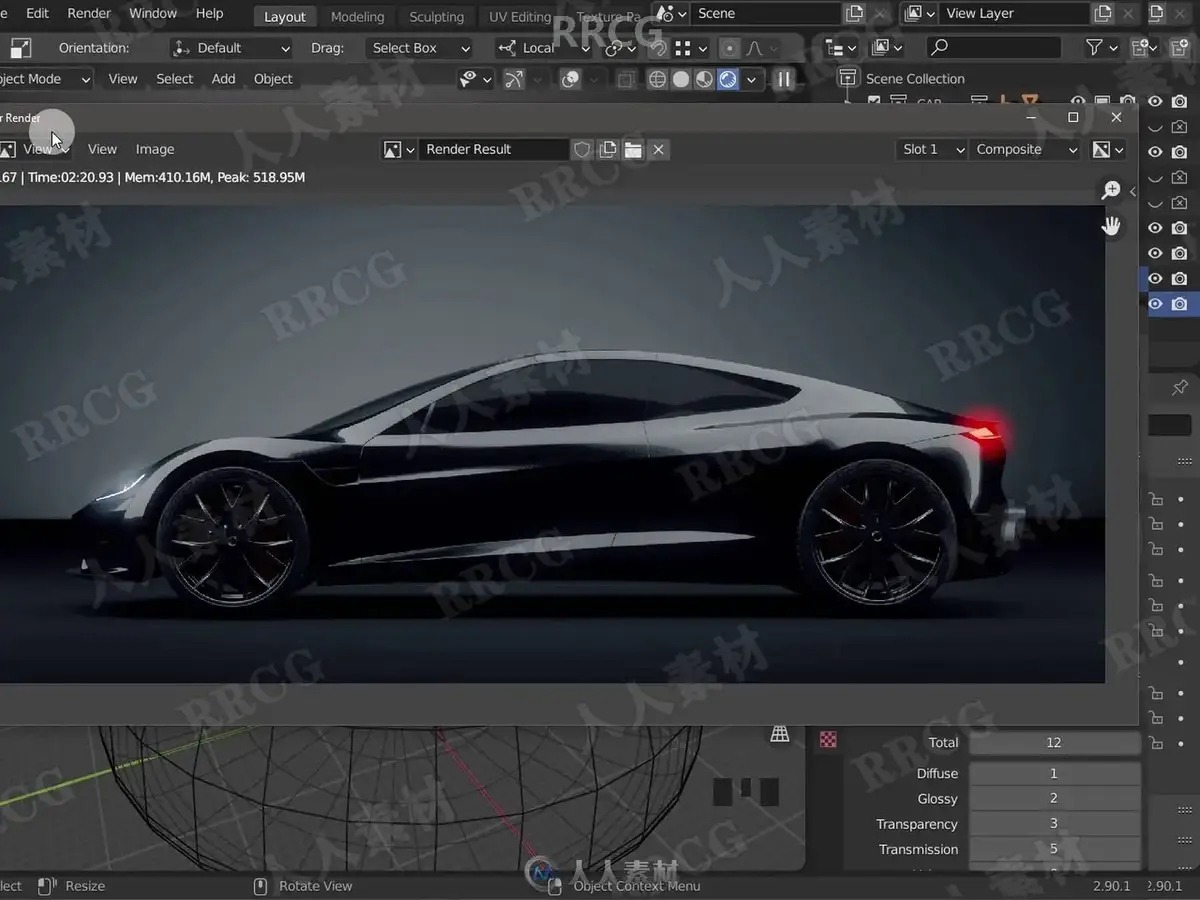The height and width of the screenshot is (900, 1200).
Task: Open the texture properties checker icon
Action: point(828,740)
